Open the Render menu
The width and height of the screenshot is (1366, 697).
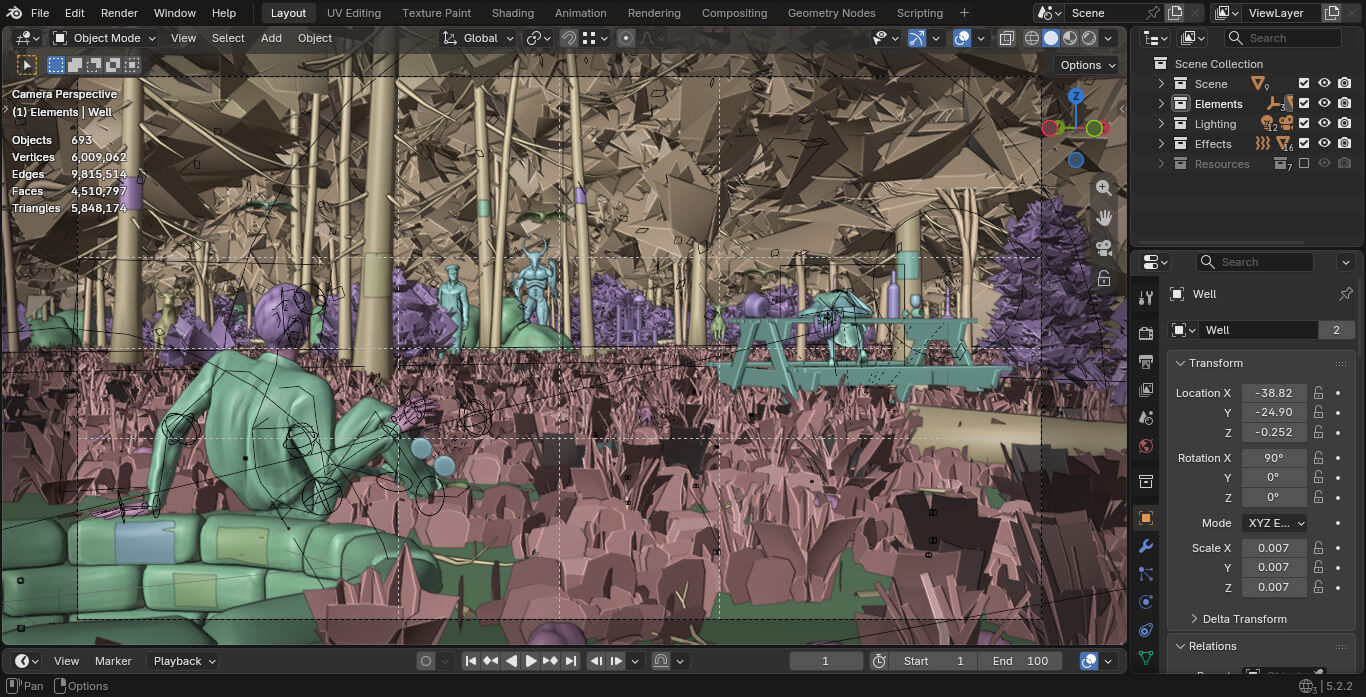point(120,13)
